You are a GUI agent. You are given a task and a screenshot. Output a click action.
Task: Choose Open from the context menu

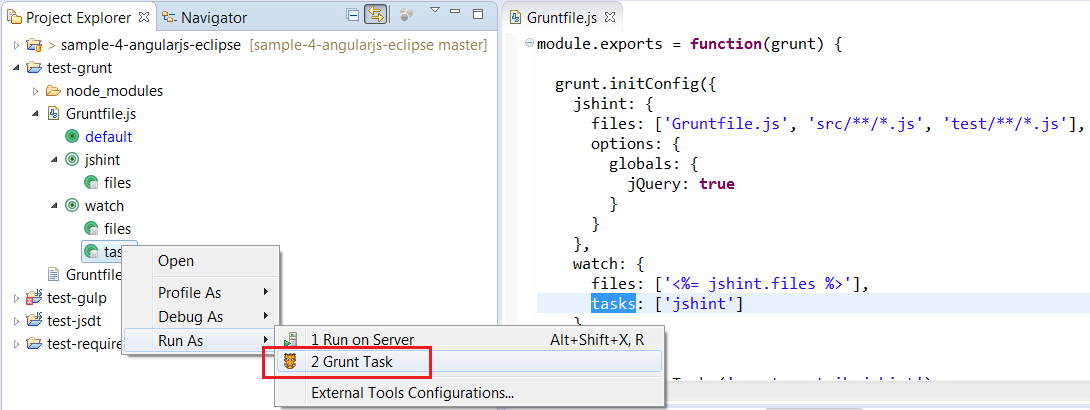176,261
